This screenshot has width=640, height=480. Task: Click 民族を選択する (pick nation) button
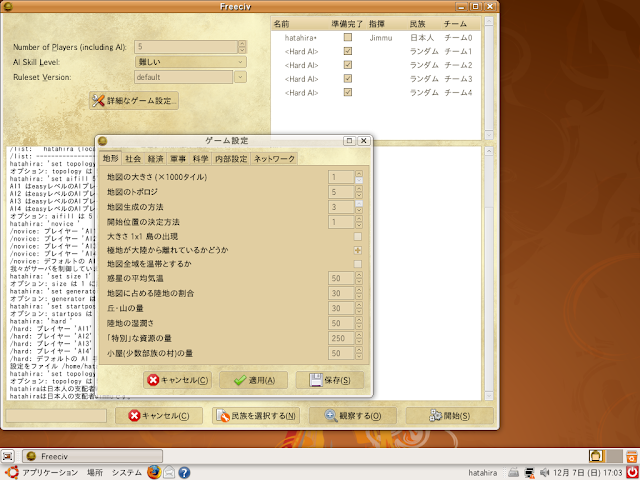256,416
